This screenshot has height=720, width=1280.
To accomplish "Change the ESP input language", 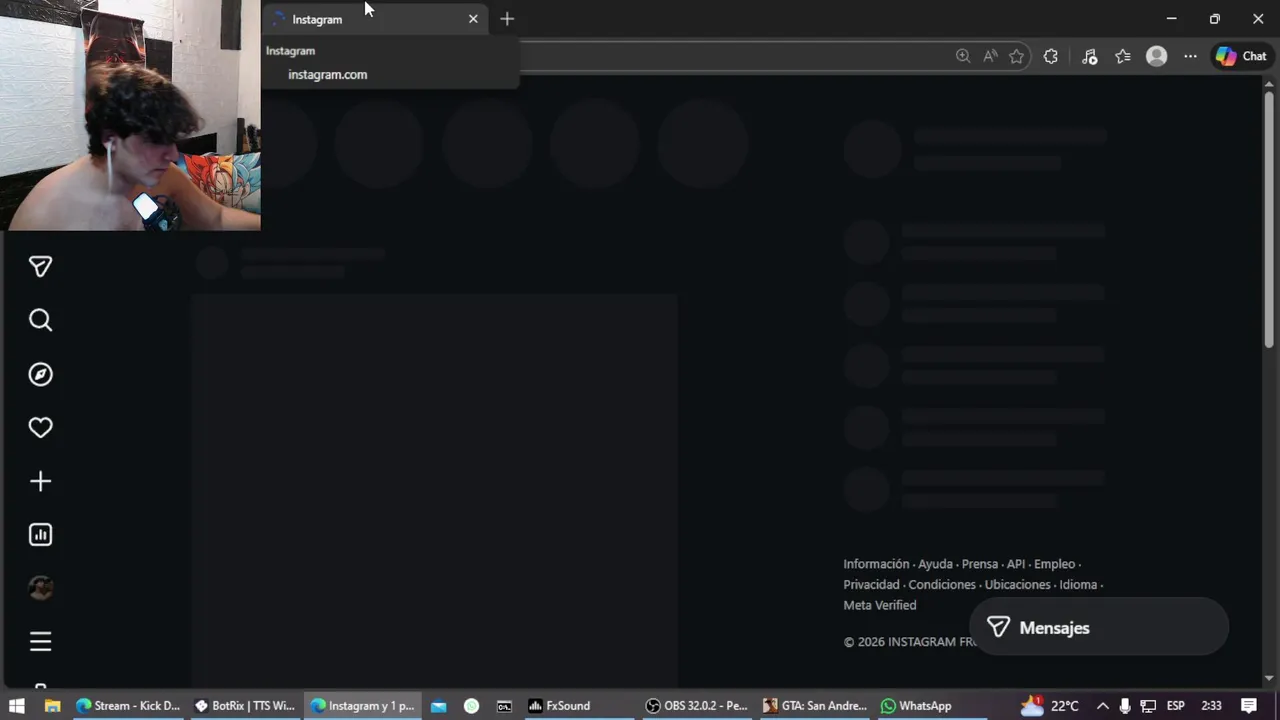I will pos(1176,706).
